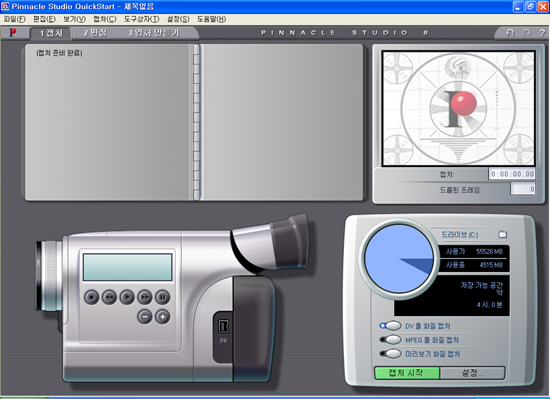This screenshot has width=550, height=399.
Task: Click the dropped frames counter field
Action: 523,189
